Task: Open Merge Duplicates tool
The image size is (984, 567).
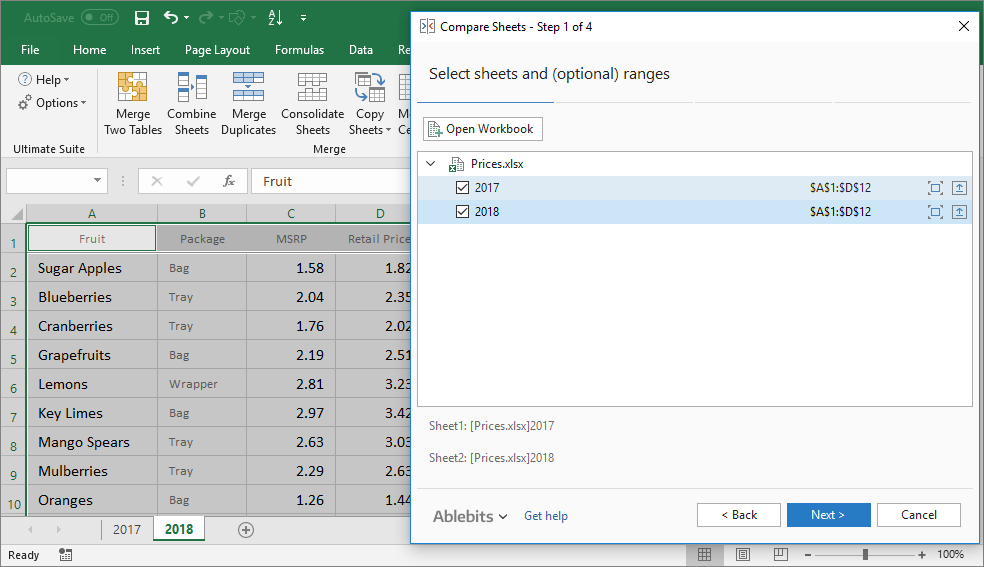Action: click(249, 104)
